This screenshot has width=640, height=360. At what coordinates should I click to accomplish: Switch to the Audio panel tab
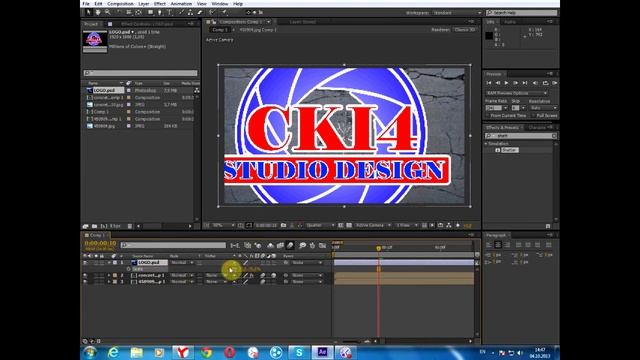[x=510, y=22]
